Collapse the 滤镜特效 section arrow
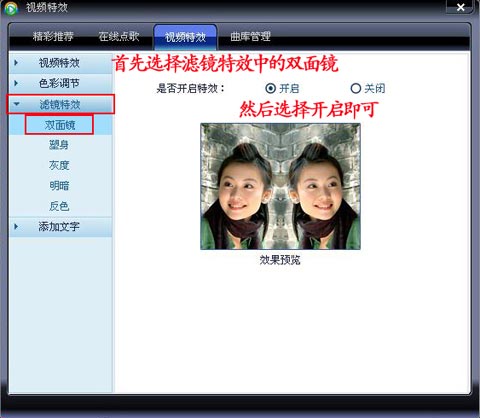Image resolution: width=480 pixels, height=418 pixels. click(16, 104)
